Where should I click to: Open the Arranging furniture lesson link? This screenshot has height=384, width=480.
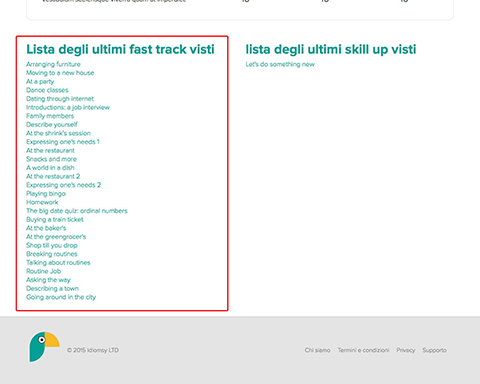click(53, 64)
